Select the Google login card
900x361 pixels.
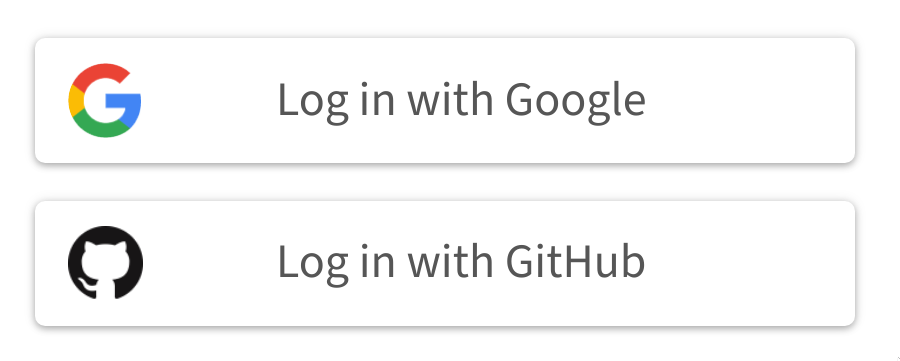pos(445,100)
